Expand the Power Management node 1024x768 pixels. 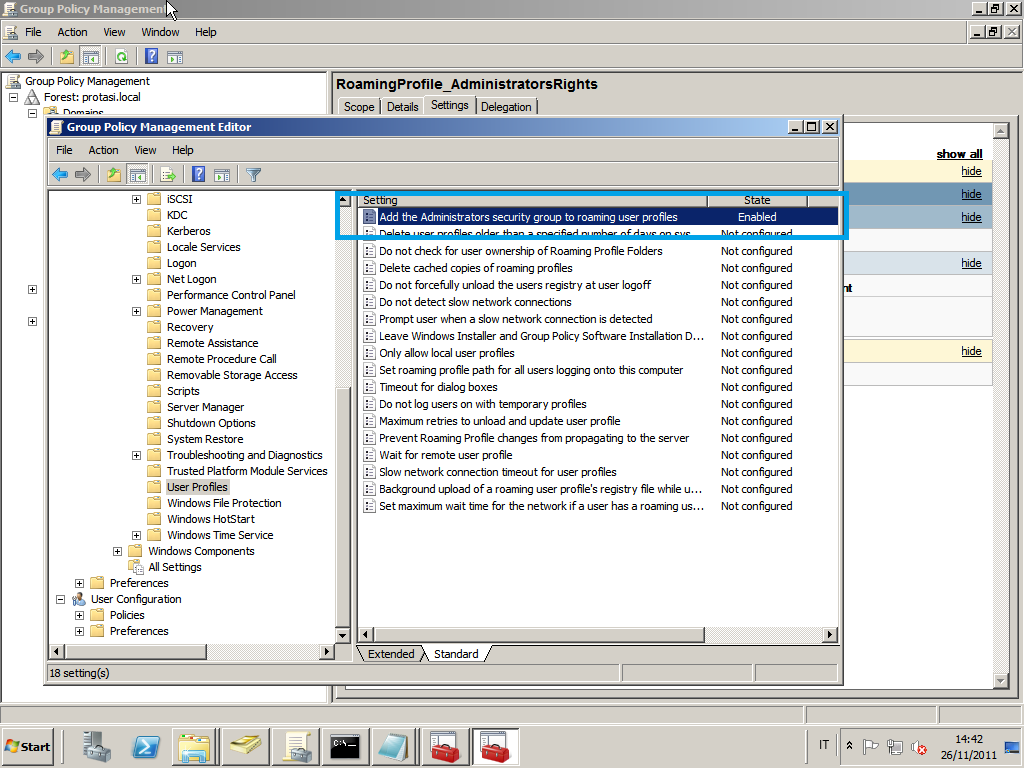(136, 312)
